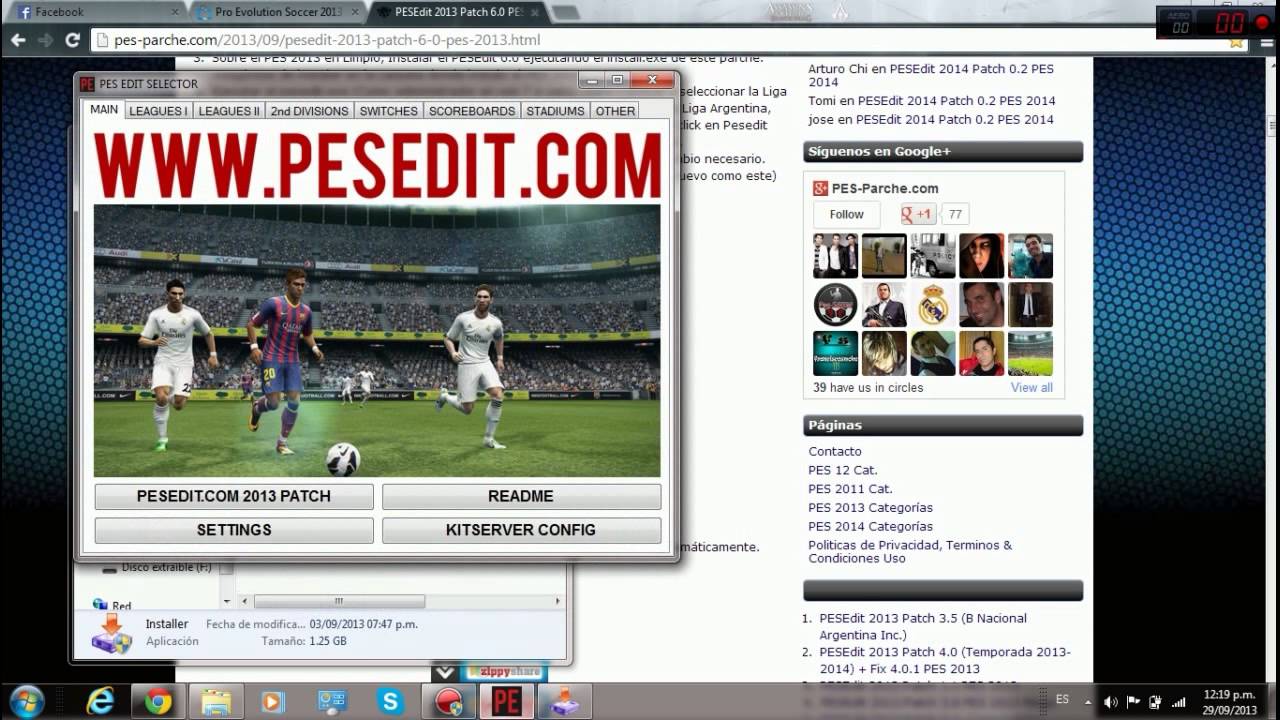Click the PE Edit Selector taskbar icon
This screenshot has height=720, width=1280.
pos(506,702)
